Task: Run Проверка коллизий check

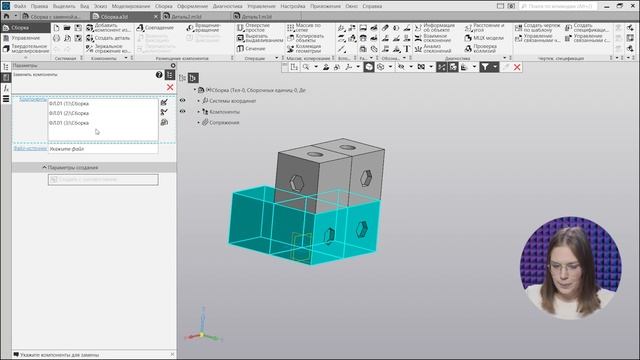Action: (481, 49)
